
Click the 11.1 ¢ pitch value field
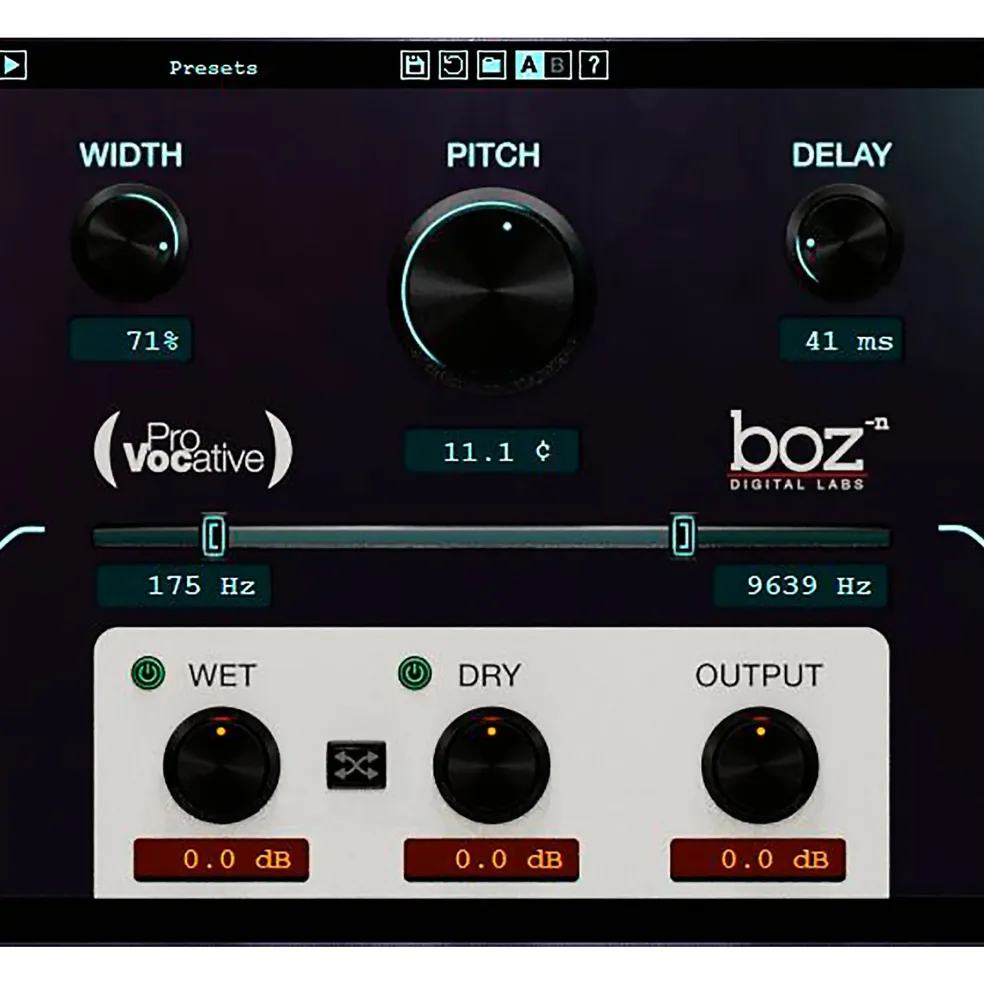click(492, 451)
